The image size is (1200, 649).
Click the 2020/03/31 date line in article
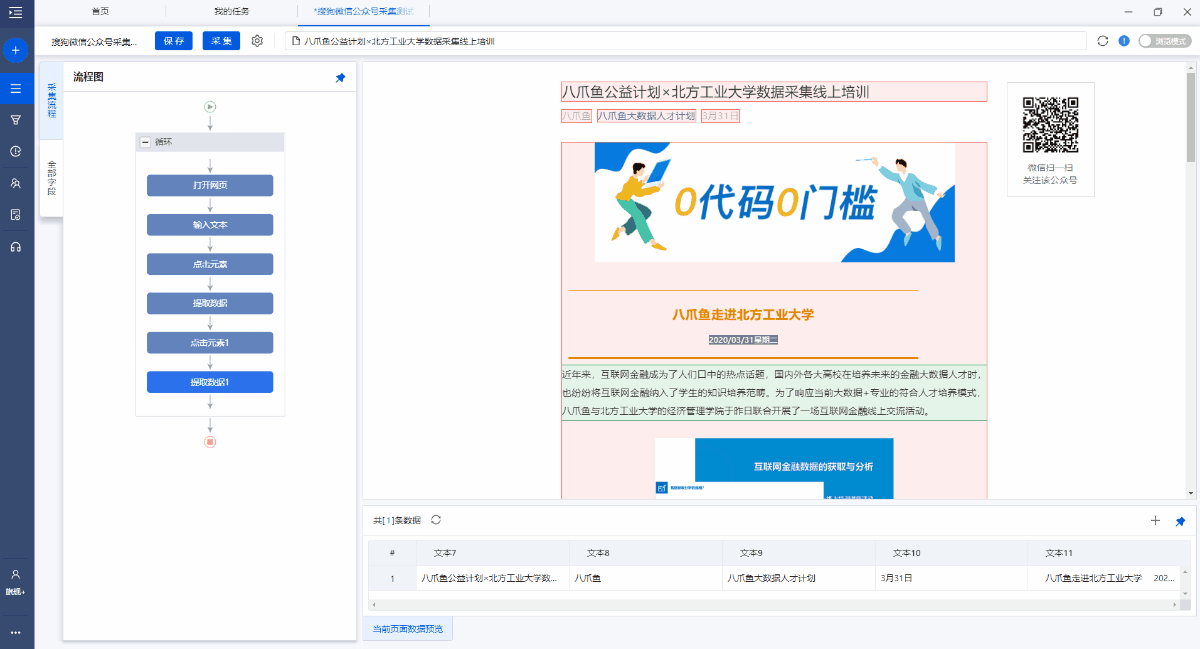click(743, 340)
